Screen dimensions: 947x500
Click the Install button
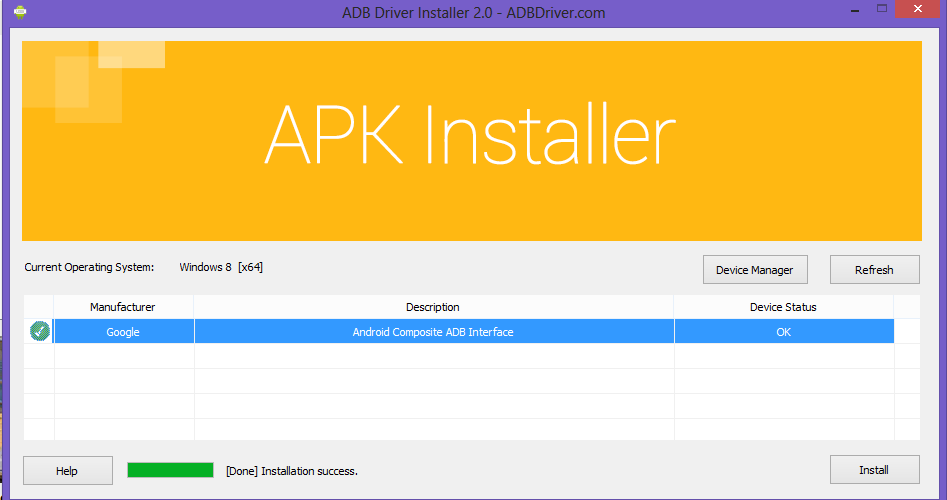(874, 470)
